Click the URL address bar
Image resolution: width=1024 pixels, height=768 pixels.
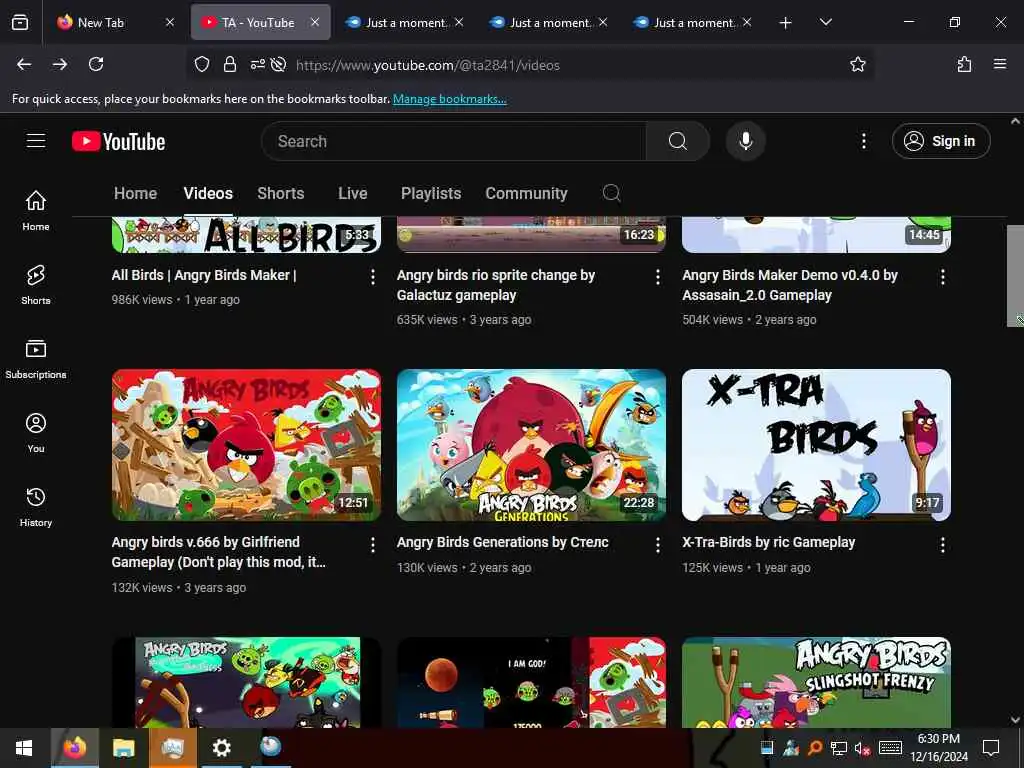[x=530, y=65]
